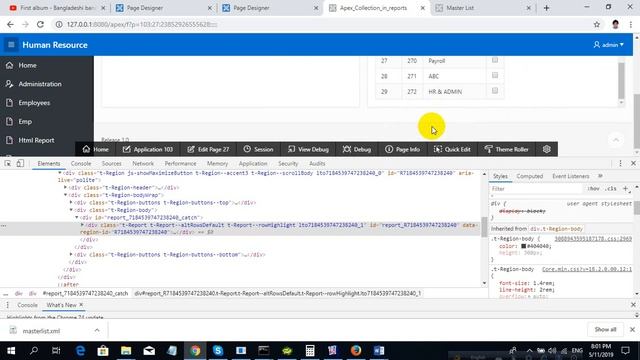Screen dimensions: 640x360
Task: Close the DevTools panel
Action: (633, 163)
